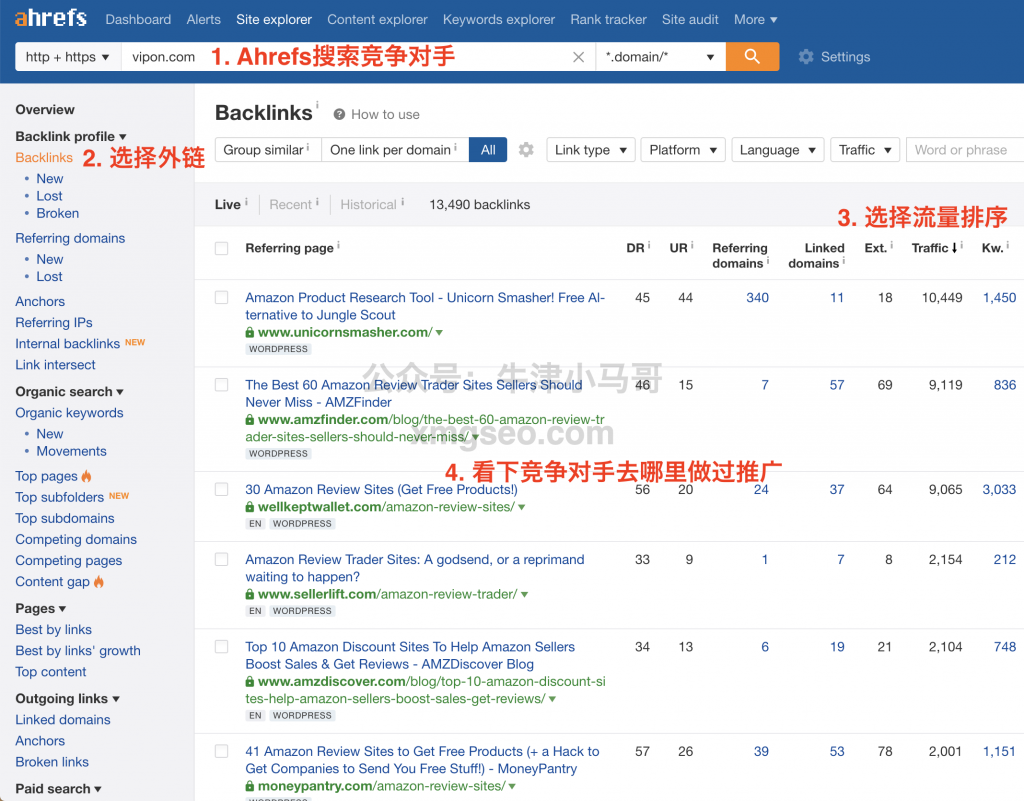Viewport: 1024px width, 801px height.
Task: Click lock icon for sellerlift.com URL
Action: click(249, 595)
